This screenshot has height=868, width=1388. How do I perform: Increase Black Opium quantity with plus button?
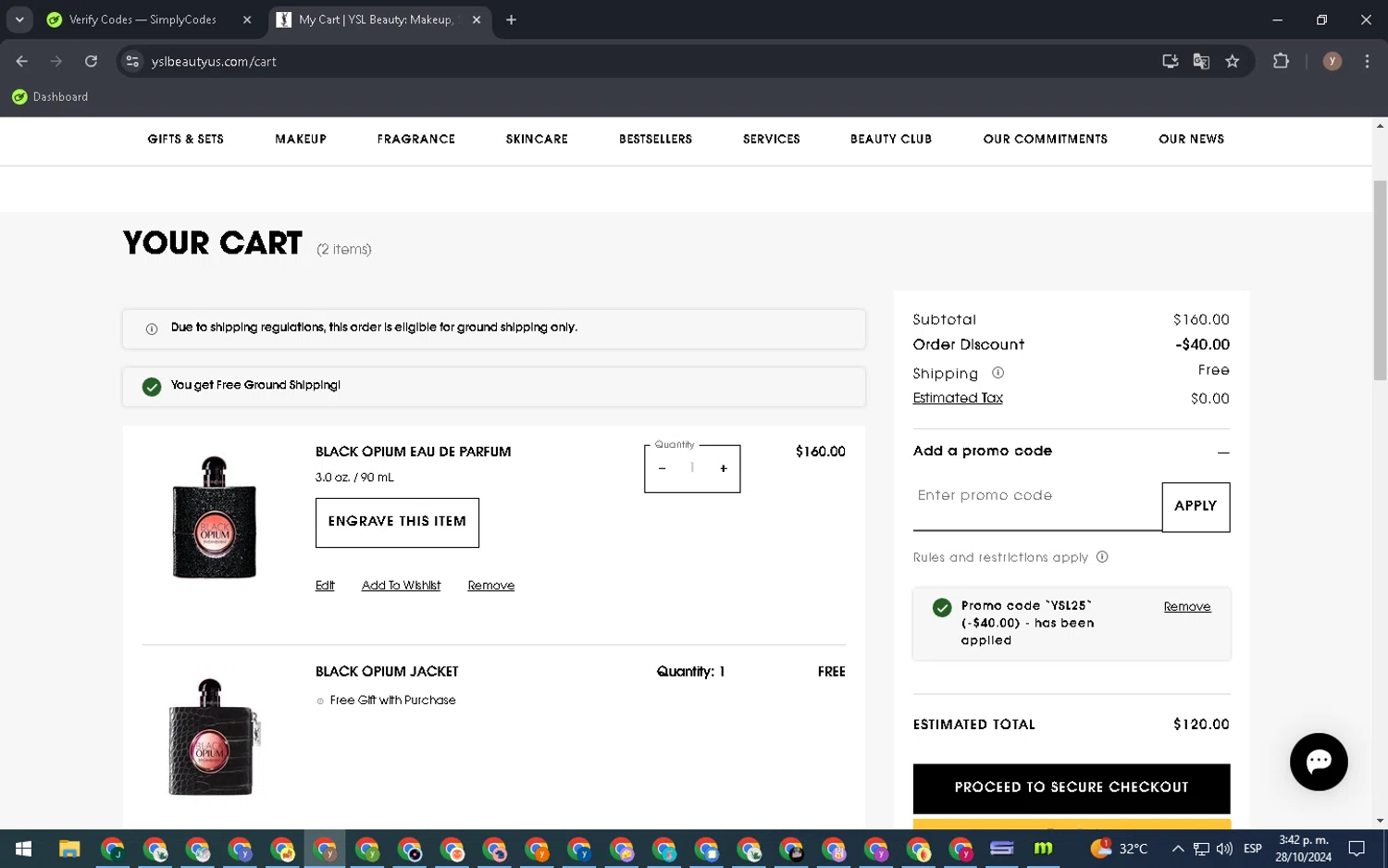[x=724, y=469]
